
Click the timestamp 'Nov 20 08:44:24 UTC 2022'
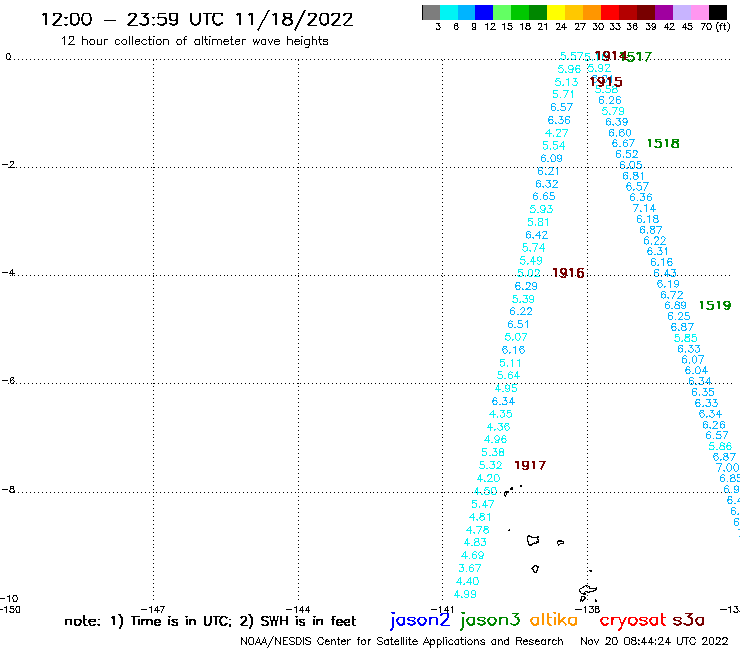click(x=654, y=641)
